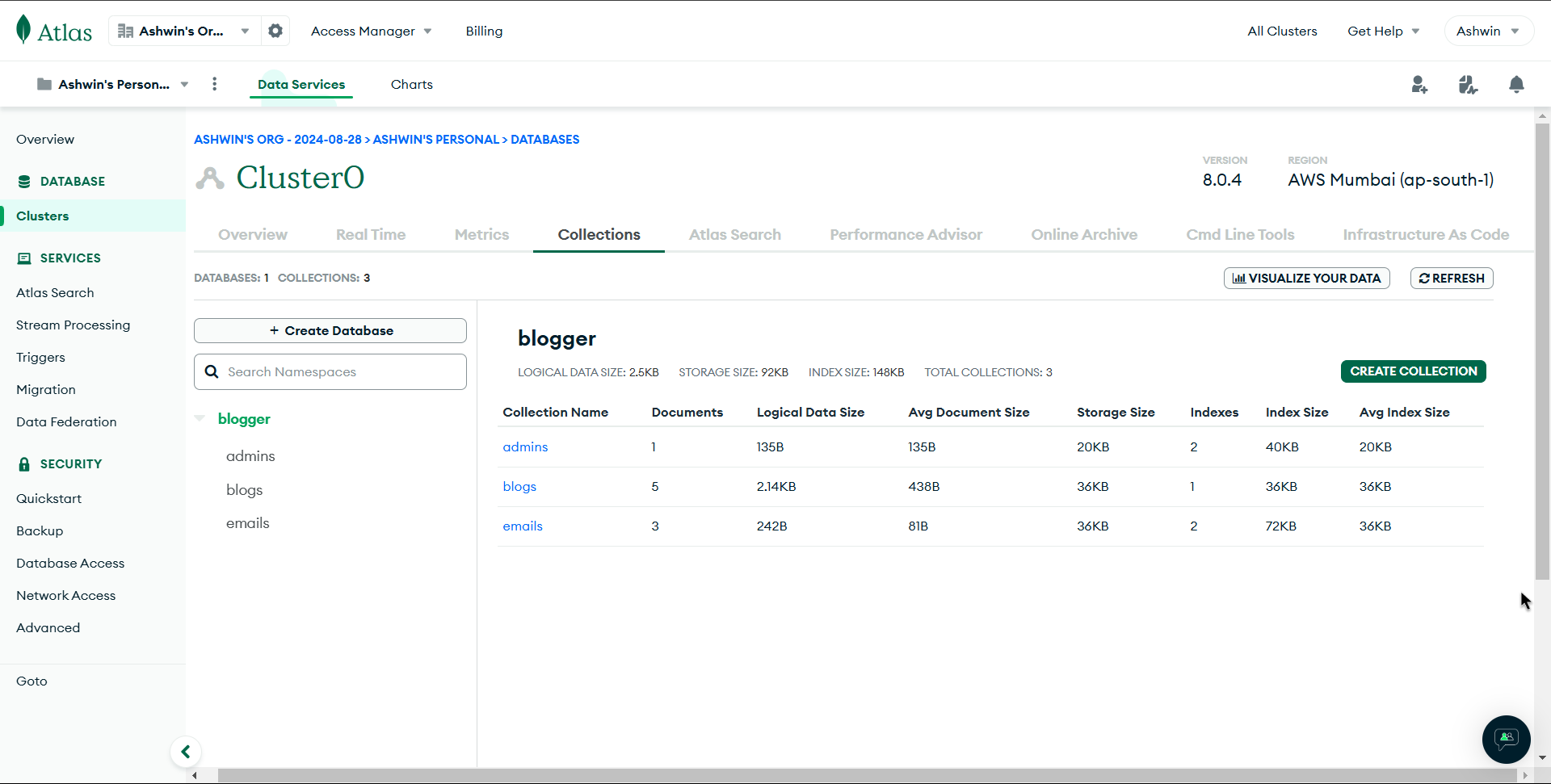Screen dimensions: 1551x784
Task: Refresh the collections list
Action: tap(1452, 278)
